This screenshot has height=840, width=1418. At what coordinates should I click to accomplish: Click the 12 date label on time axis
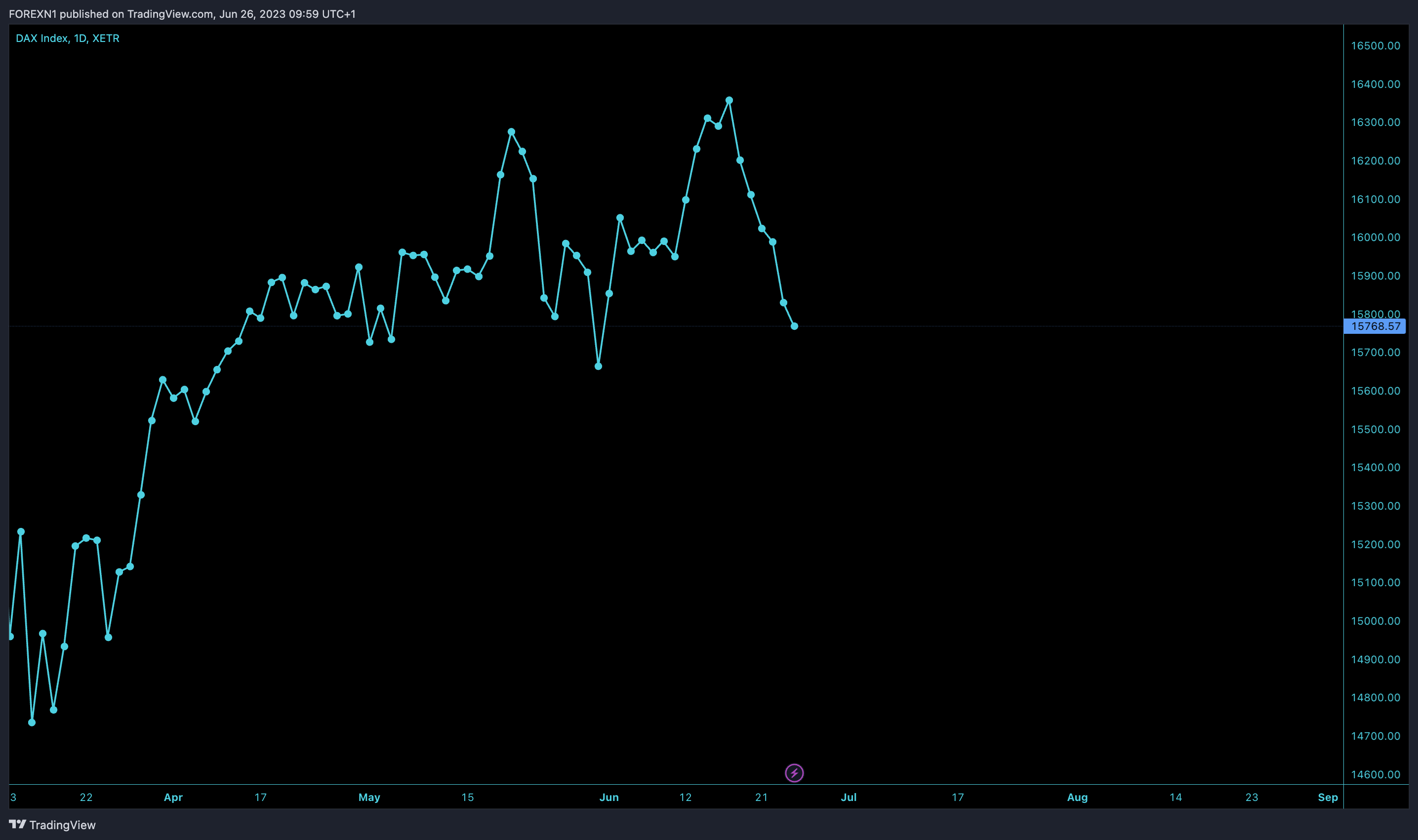pyautogui.click(x=686, y=798)
